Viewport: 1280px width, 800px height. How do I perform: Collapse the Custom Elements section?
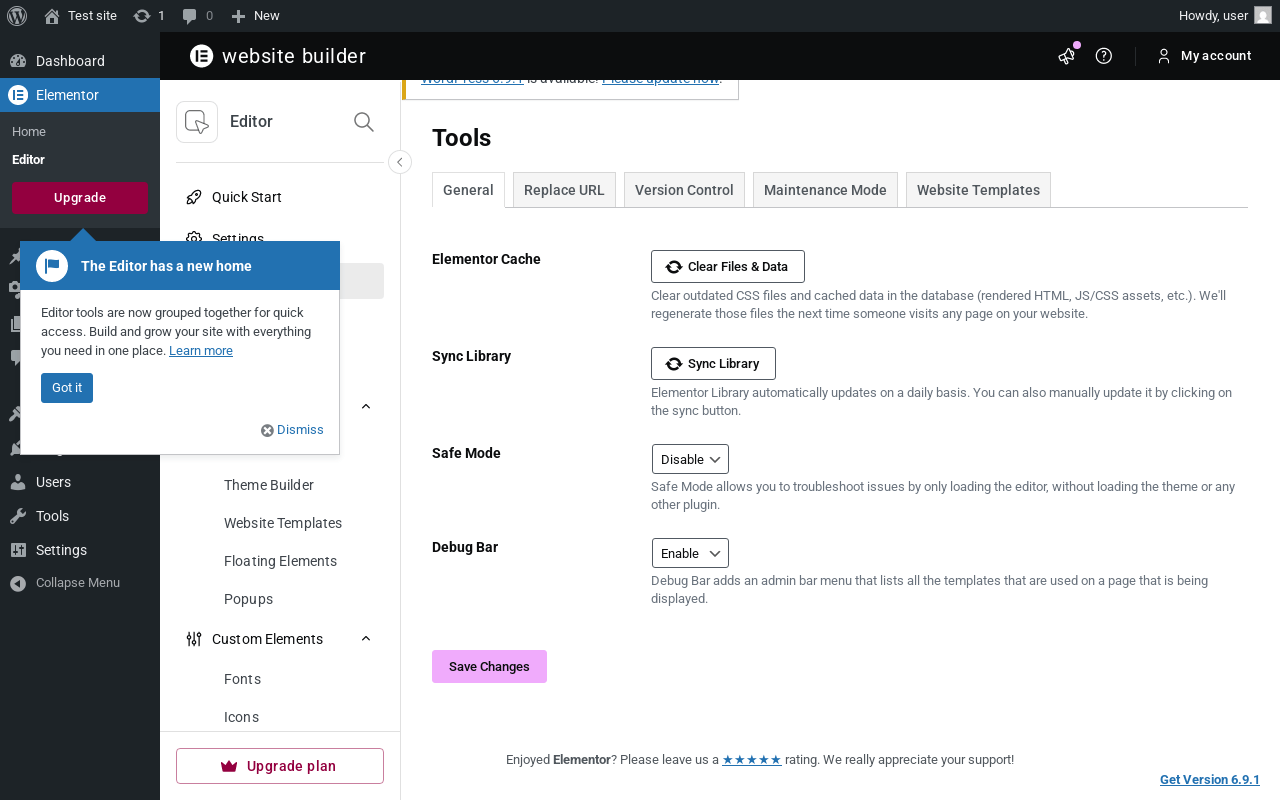tap(366, 639)
